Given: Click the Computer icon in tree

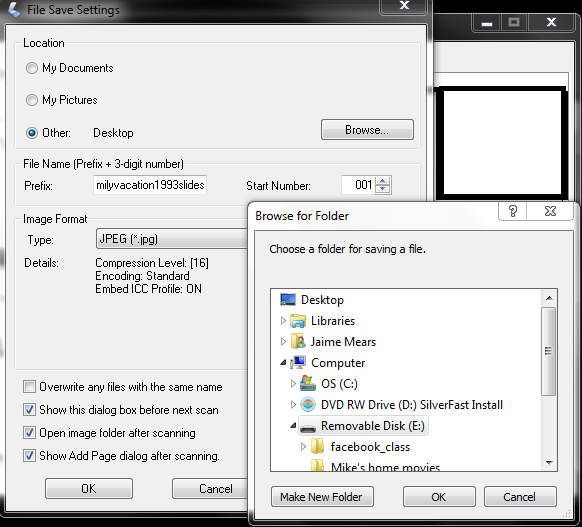Looking at the screenshot, I should click(x=298, y=363).
